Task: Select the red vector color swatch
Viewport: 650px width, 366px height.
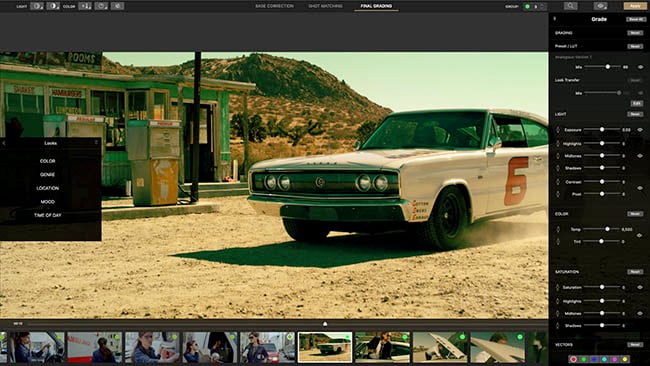Action: pos(574,359)
